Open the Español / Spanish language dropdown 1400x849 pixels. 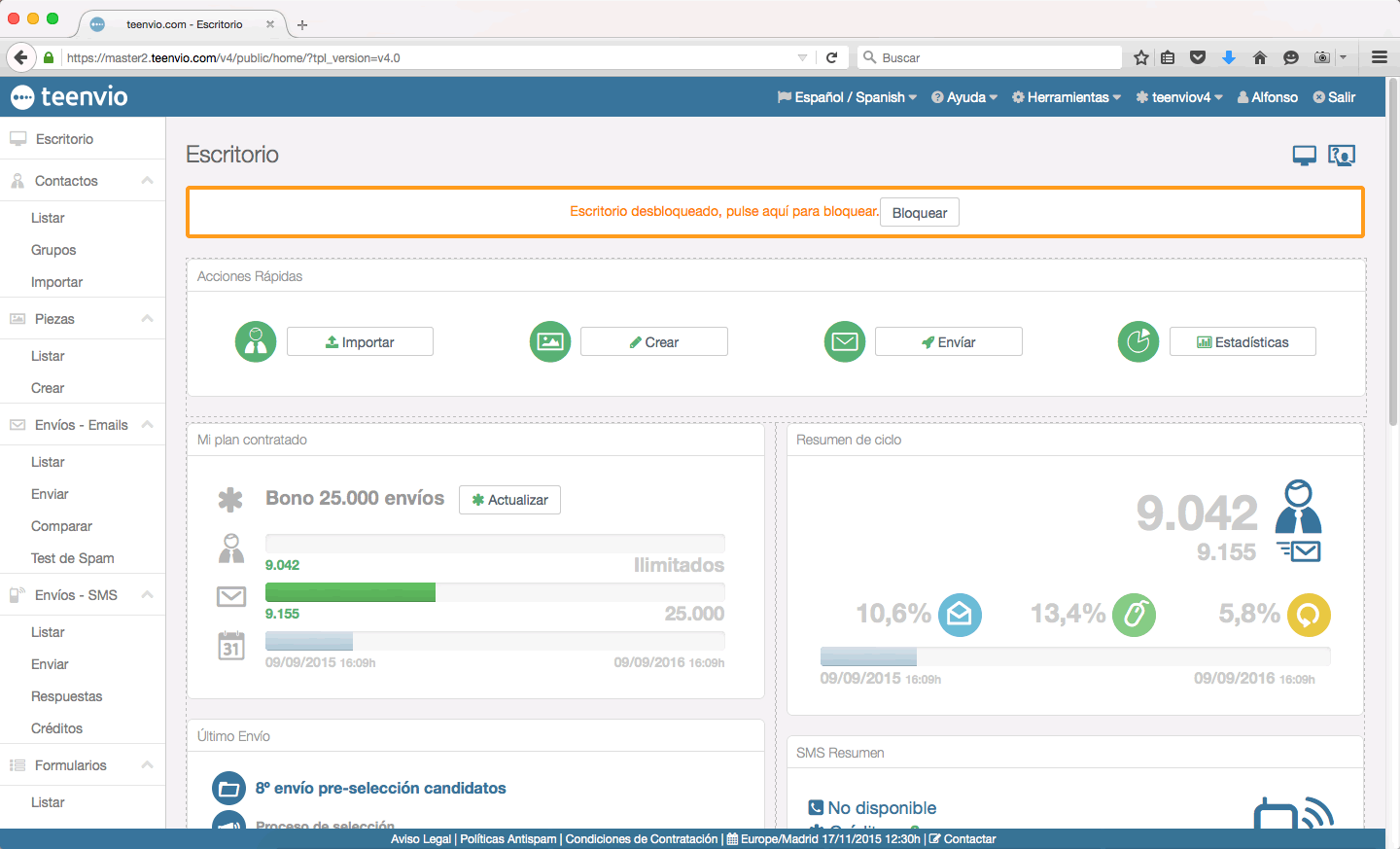tap(848, 97)
